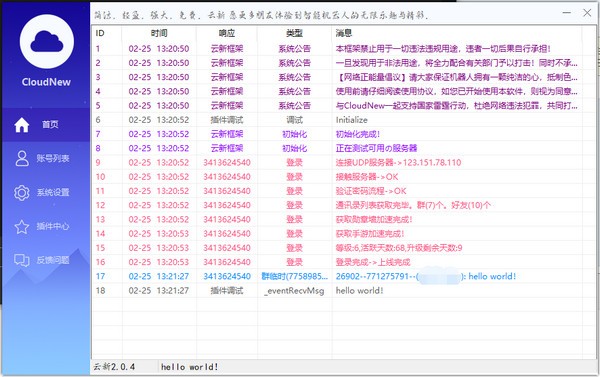Image resolution: width=600 pixels, height=377 pixels.
Task: Select the 登录完成->上线完成 message
Action: [x=373, y=262]
